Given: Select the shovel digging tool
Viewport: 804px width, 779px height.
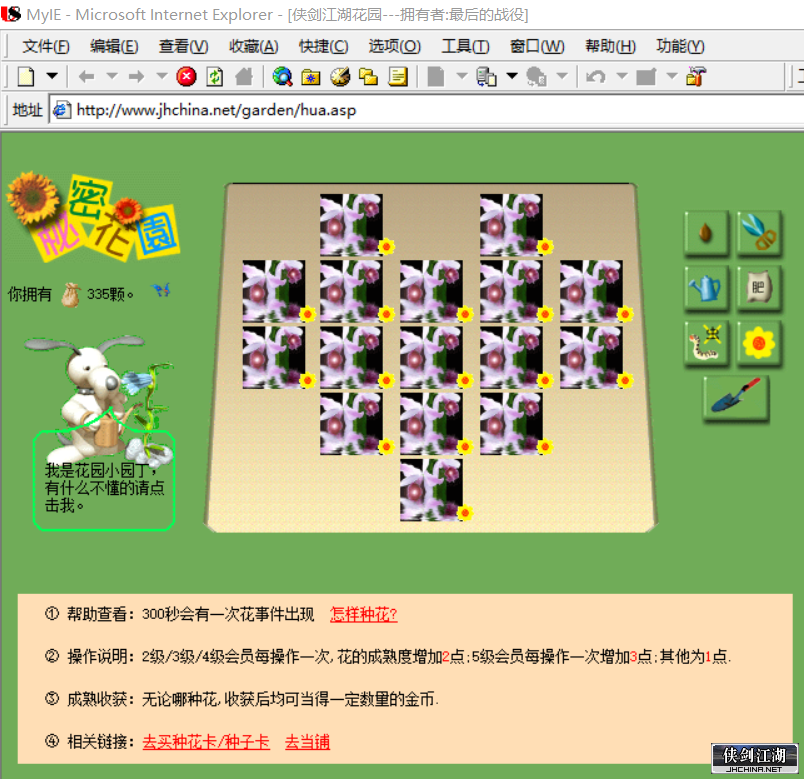Looking at the screenshot, I should (736, 398).
